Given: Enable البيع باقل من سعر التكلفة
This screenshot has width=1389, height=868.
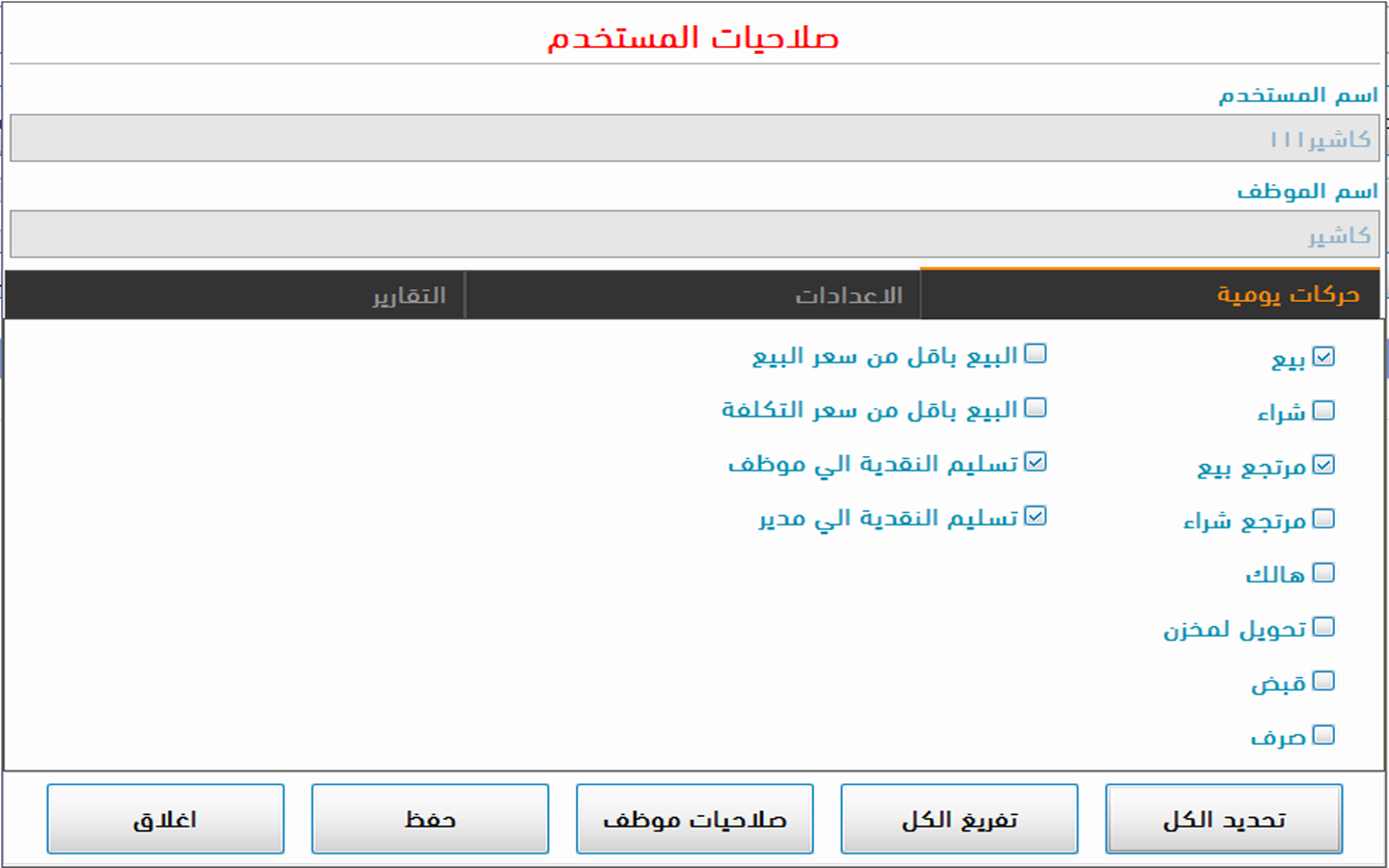Looking at the screenshot, I should [x=1035, y=408].
